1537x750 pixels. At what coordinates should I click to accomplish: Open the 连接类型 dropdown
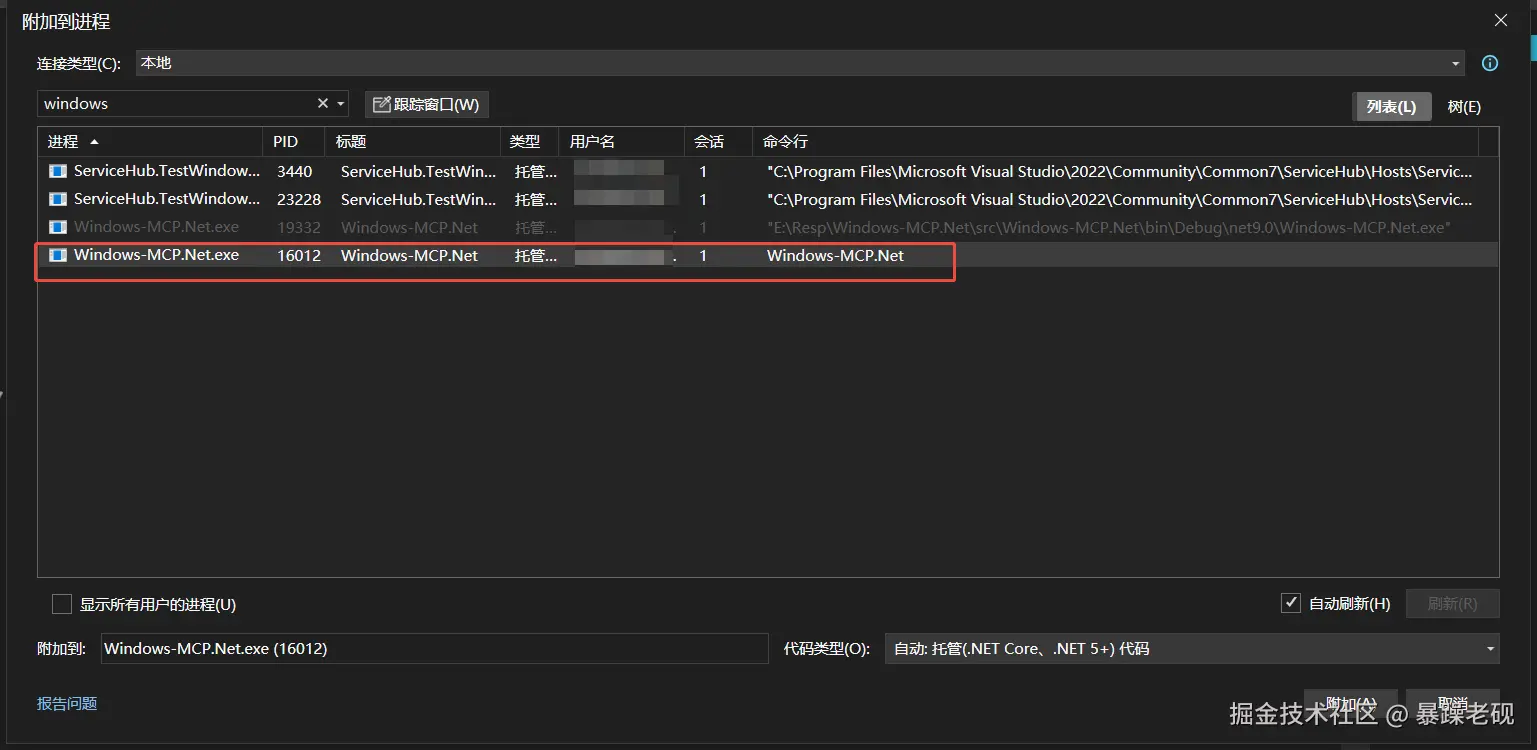1455,63
